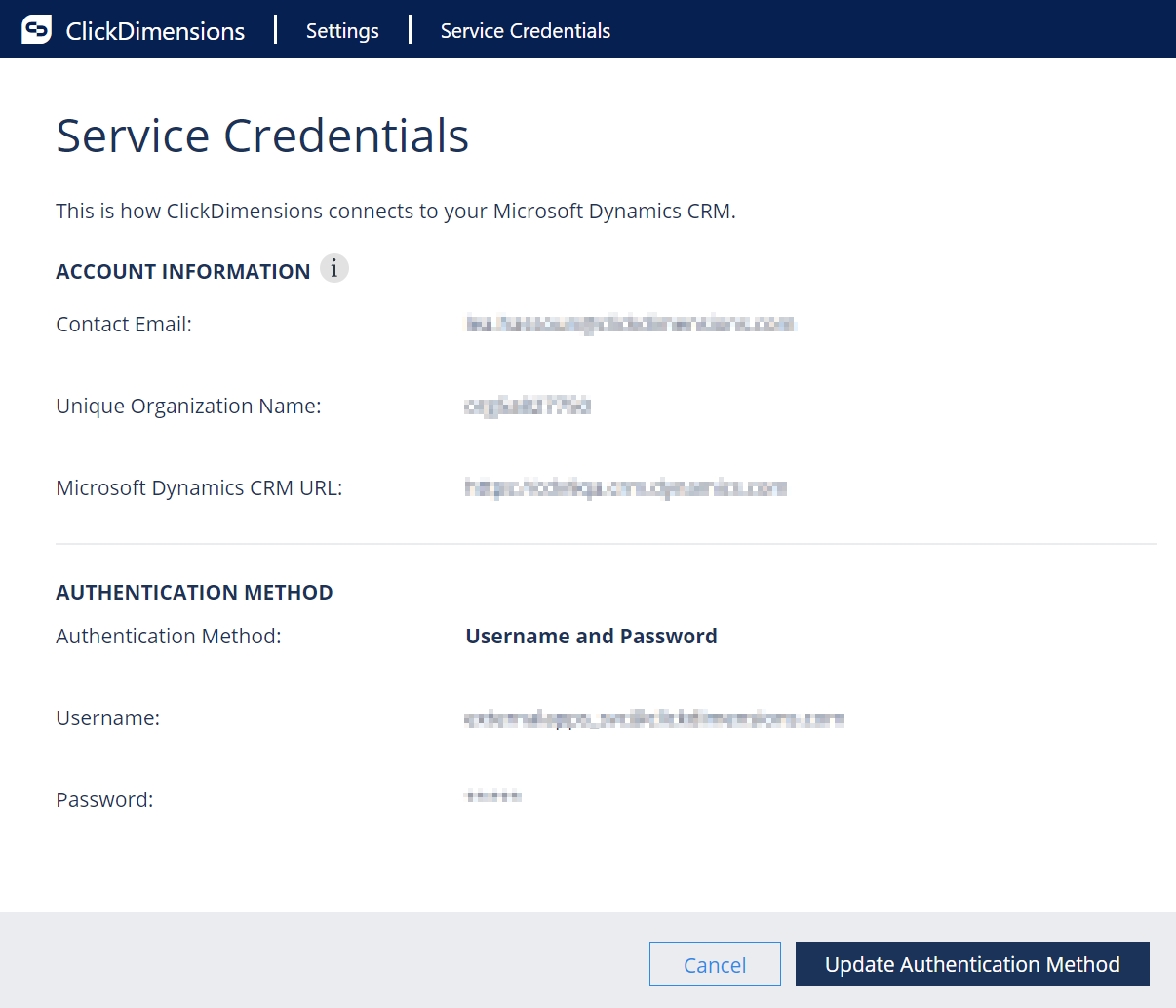Click the Unique Organization Name value
Image resolution: width=1176 pixels, height=1008 pixels.
528,406
